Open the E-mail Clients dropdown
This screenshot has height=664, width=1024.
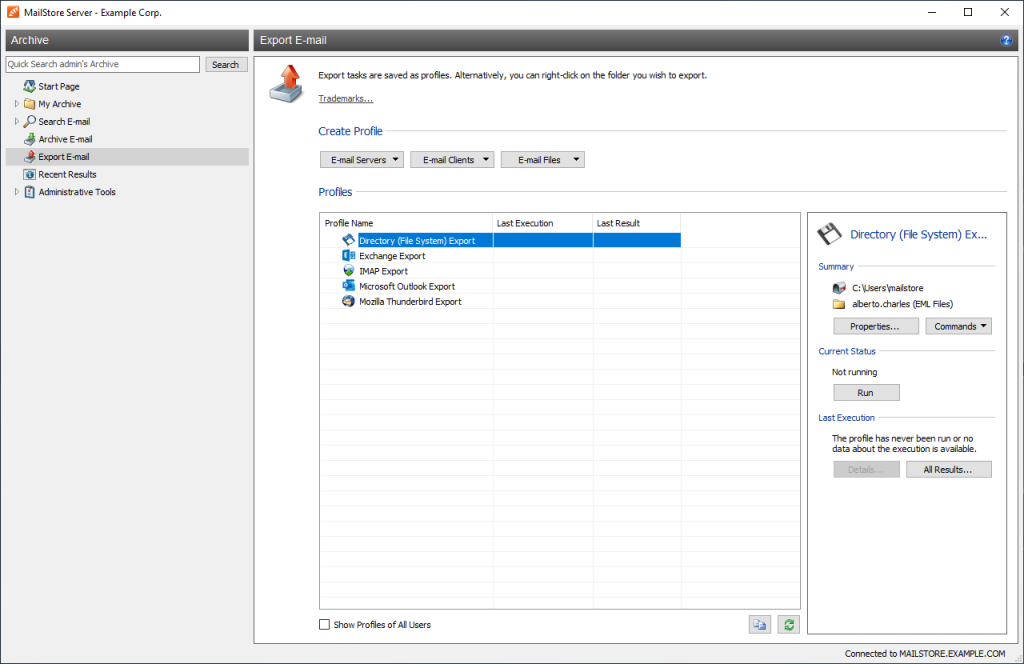coord(451,158)
